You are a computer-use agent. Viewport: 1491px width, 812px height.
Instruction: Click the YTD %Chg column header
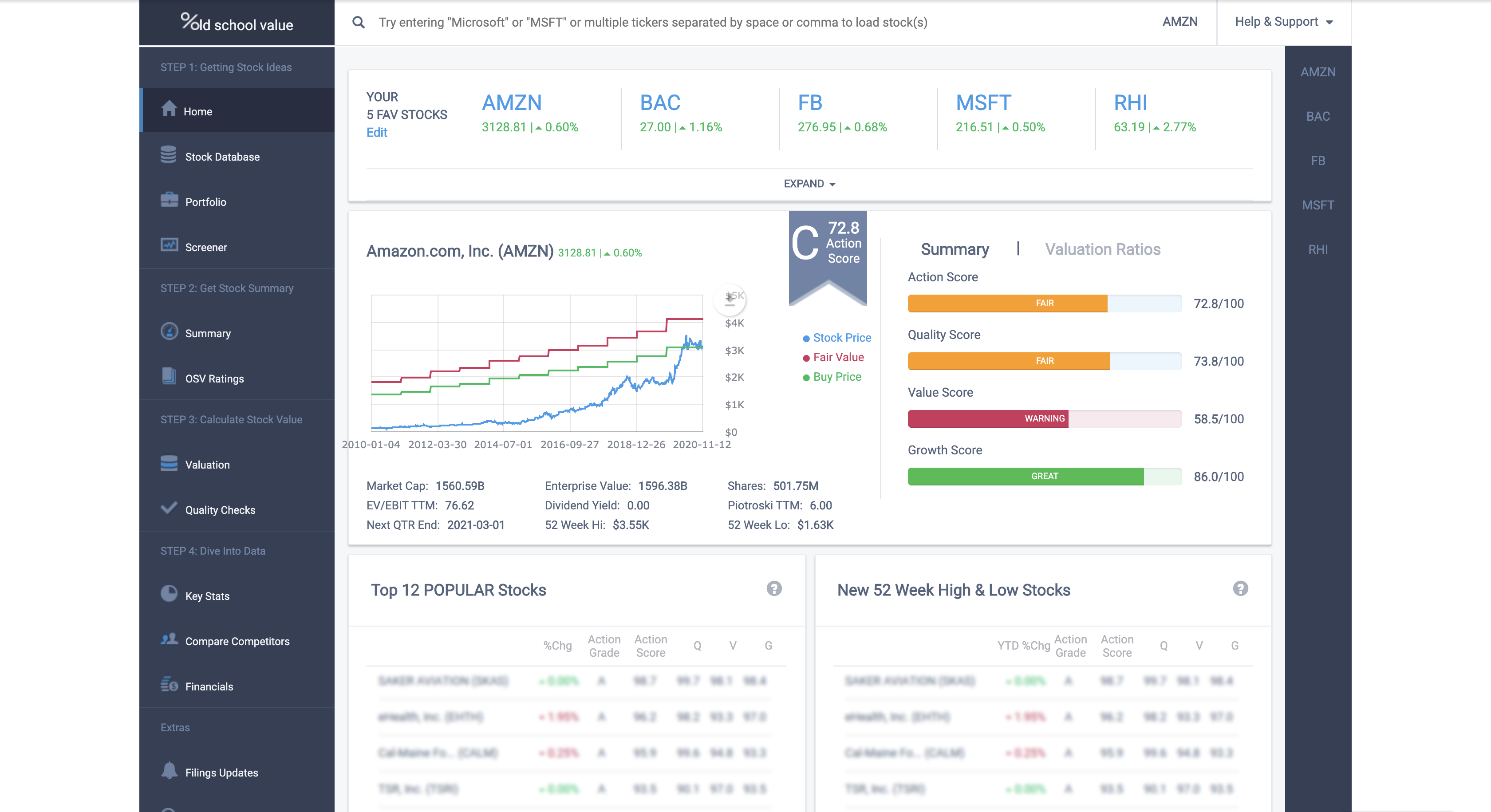point(1023,645)
